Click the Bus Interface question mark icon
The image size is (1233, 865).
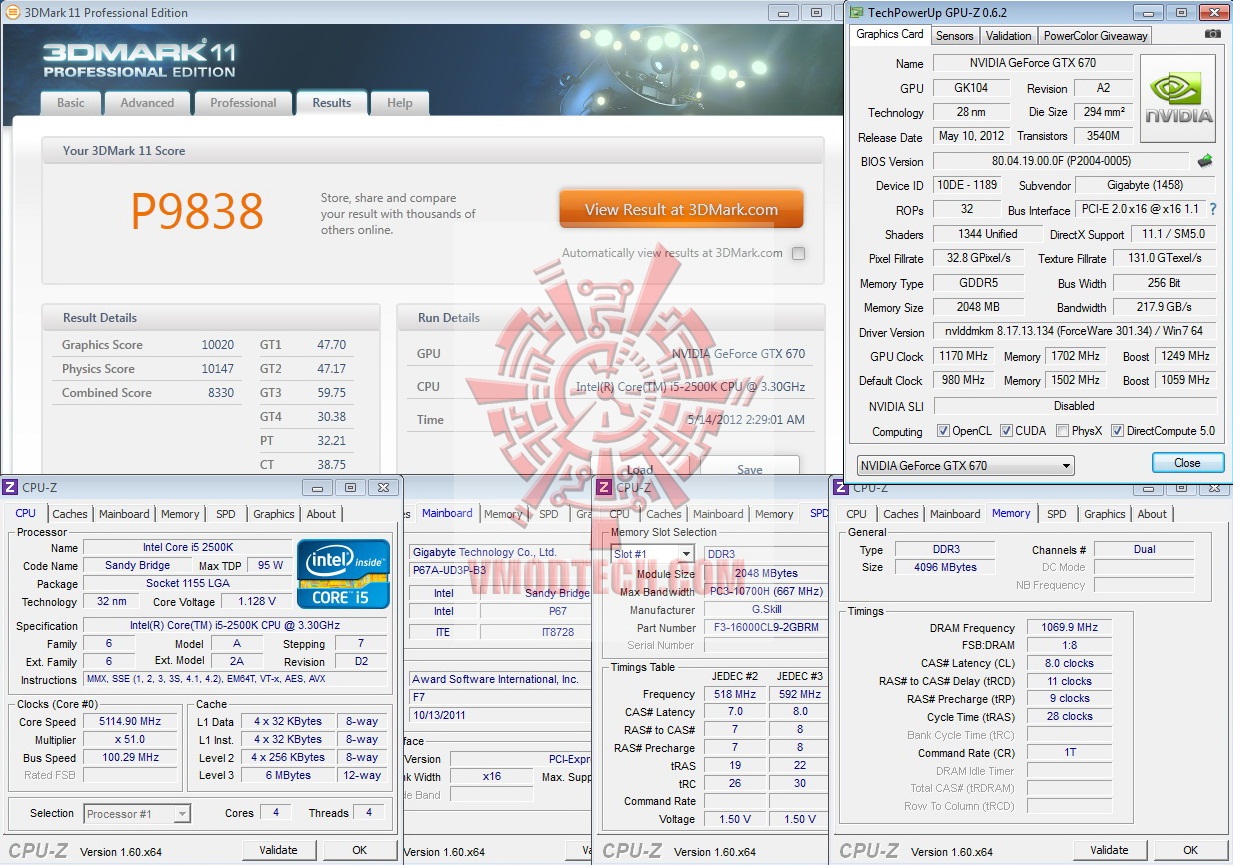click(1213, 210)
